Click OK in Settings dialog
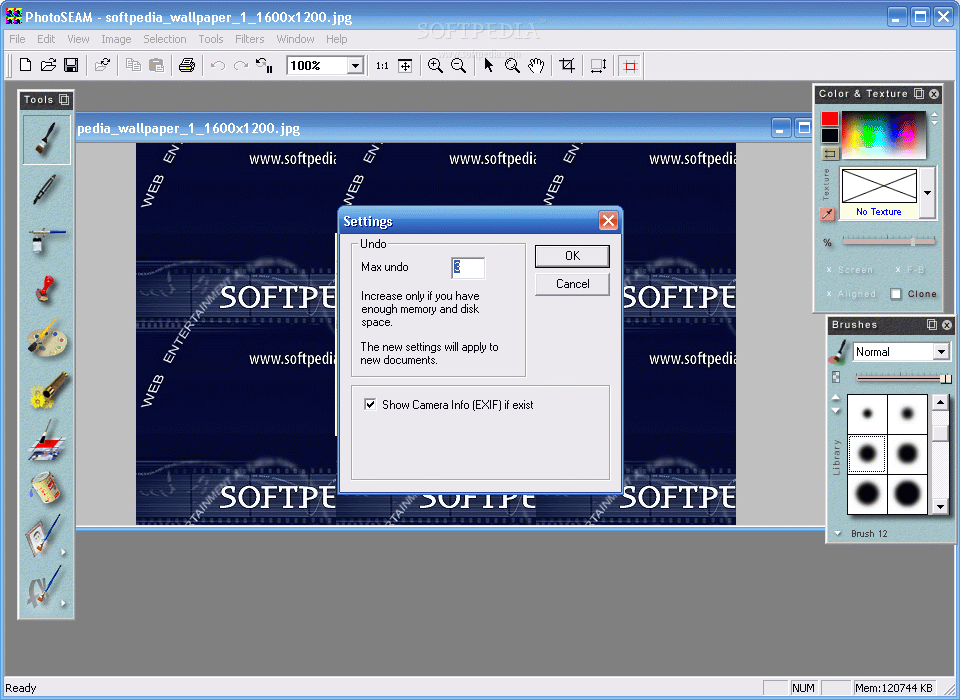 point(572,256)
